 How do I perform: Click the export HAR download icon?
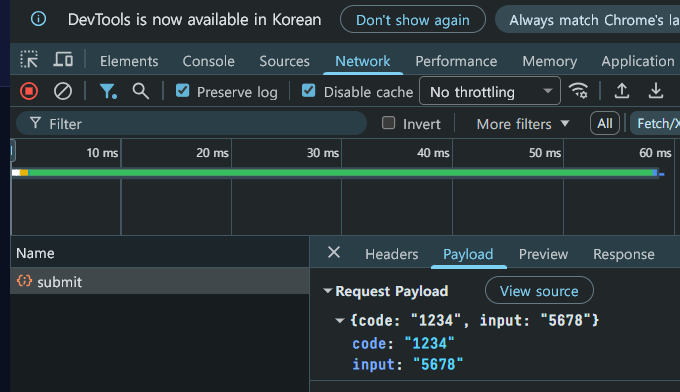coord(656,91)
